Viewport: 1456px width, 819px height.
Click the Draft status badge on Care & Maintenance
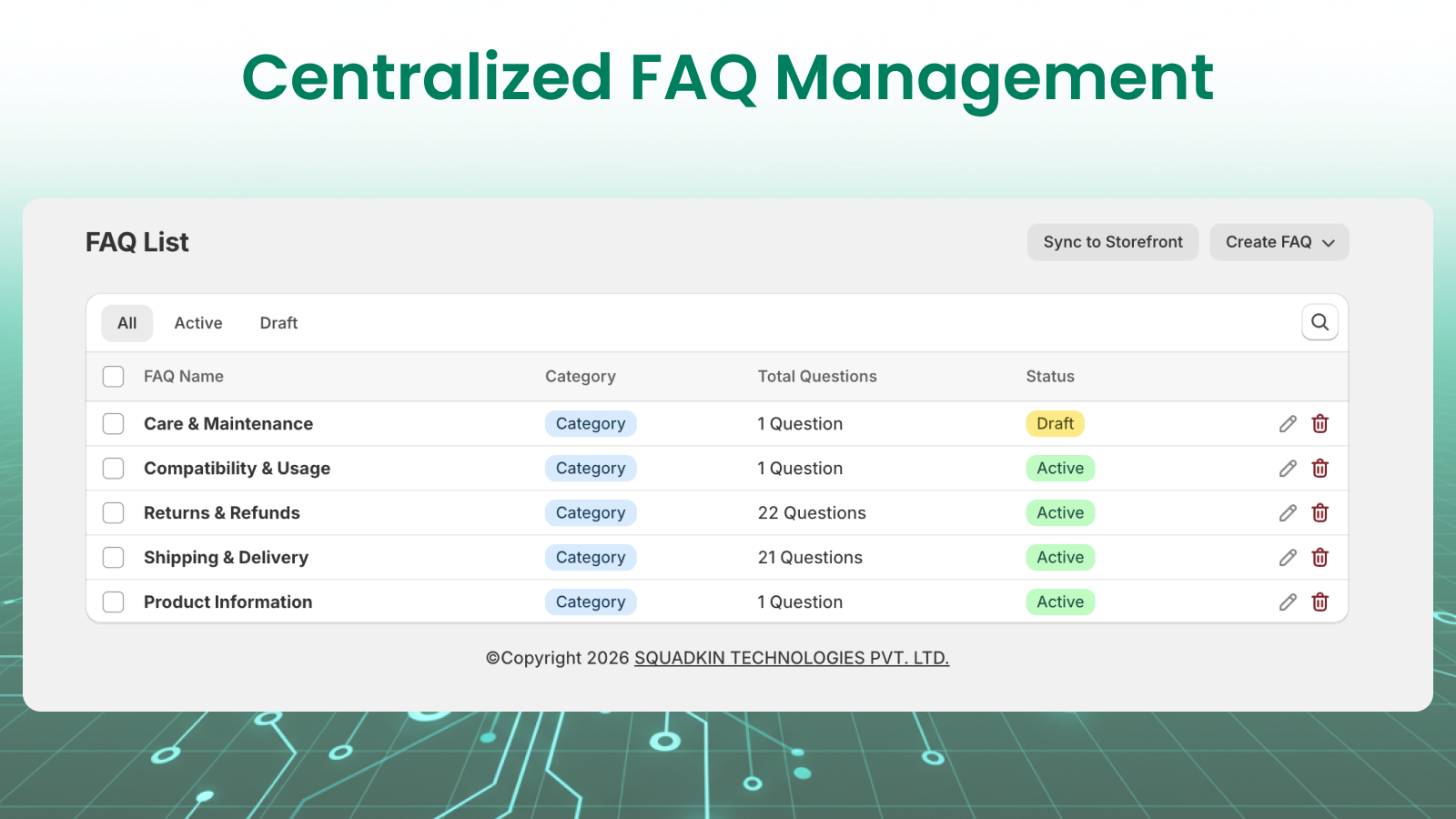[x=1054, y=423]
